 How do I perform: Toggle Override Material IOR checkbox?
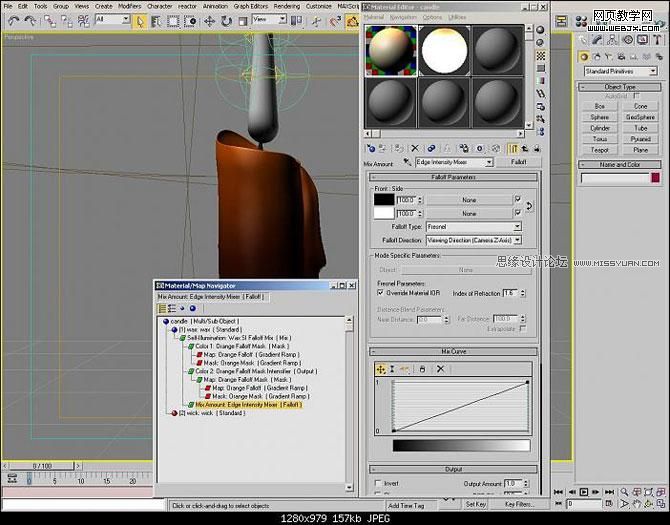tap(380, 293)
